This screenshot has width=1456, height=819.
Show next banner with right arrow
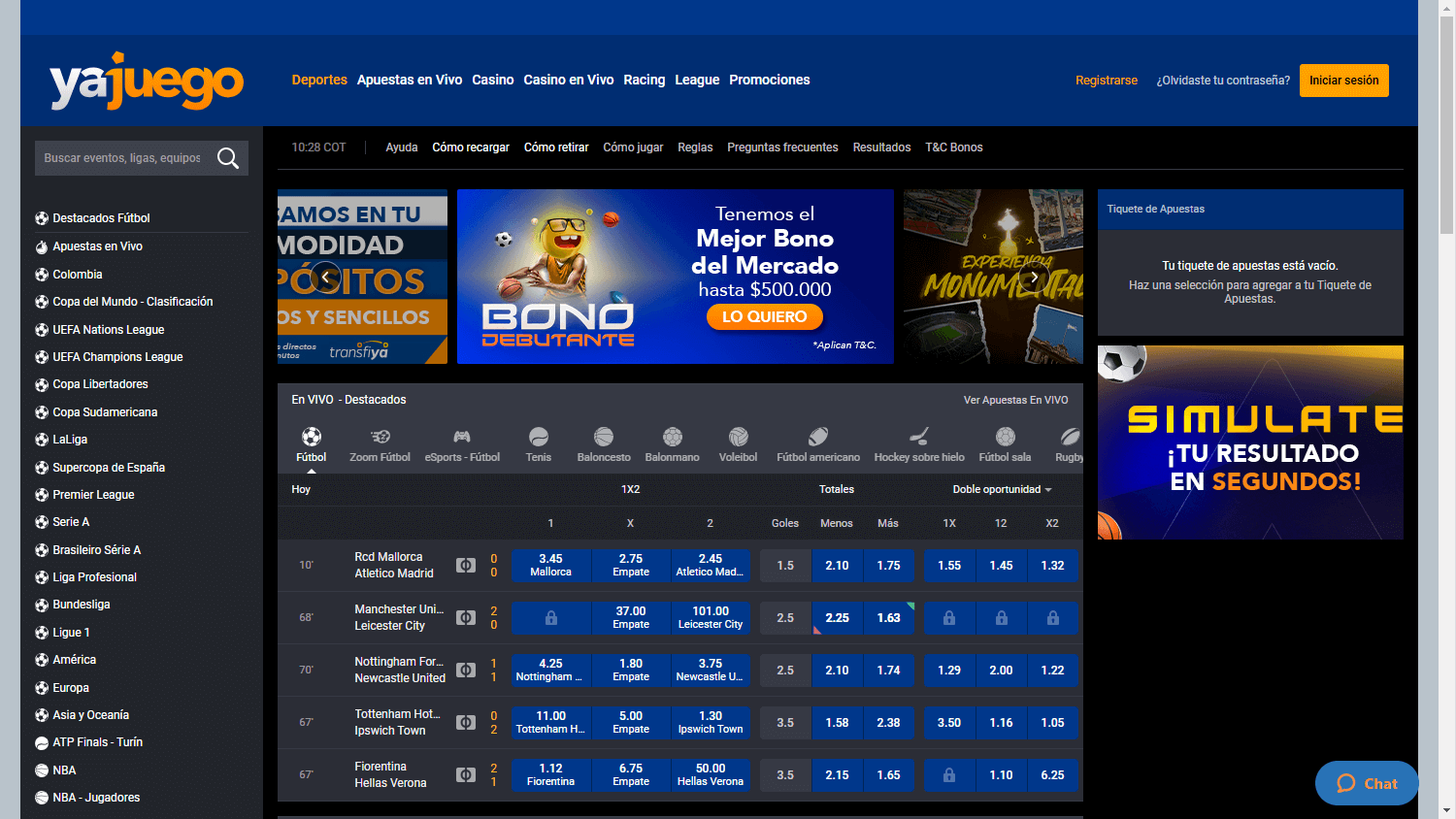[x=1035, y=278]
